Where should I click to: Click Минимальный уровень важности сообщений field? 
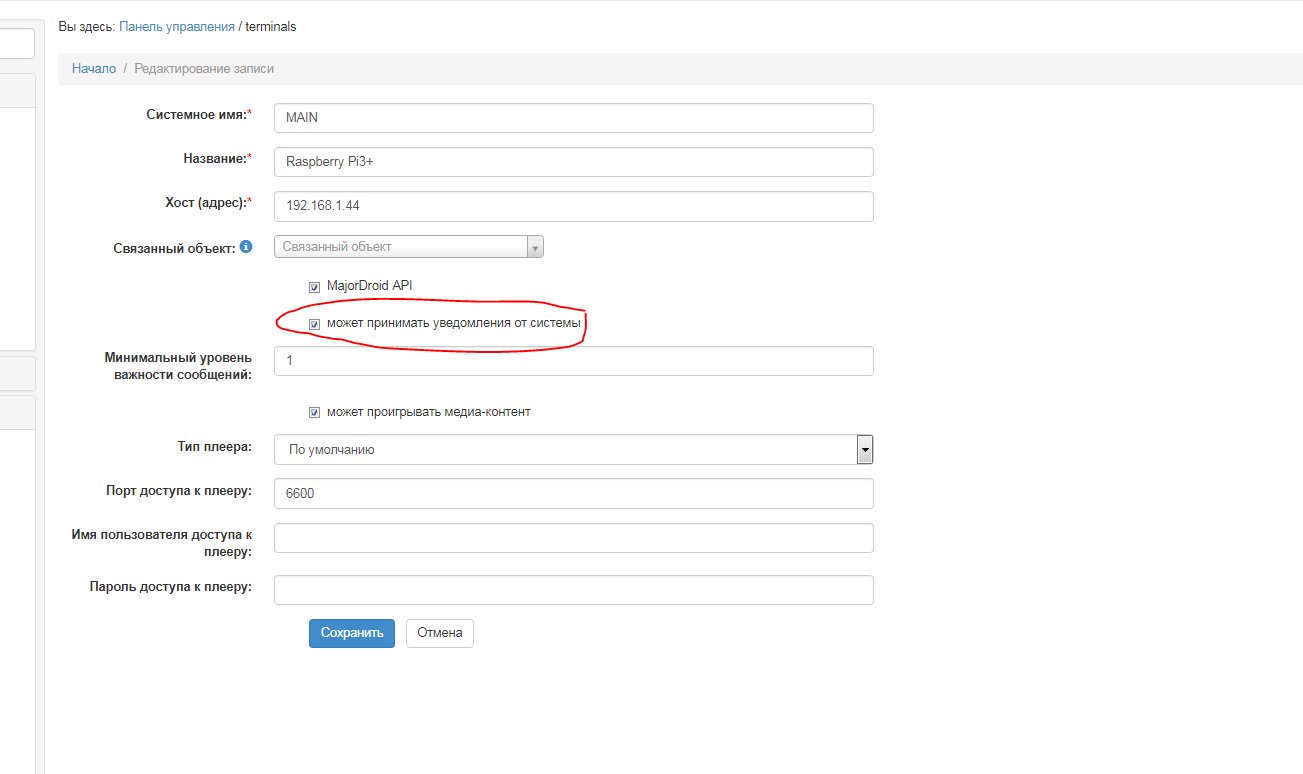(x=573, y=361)
